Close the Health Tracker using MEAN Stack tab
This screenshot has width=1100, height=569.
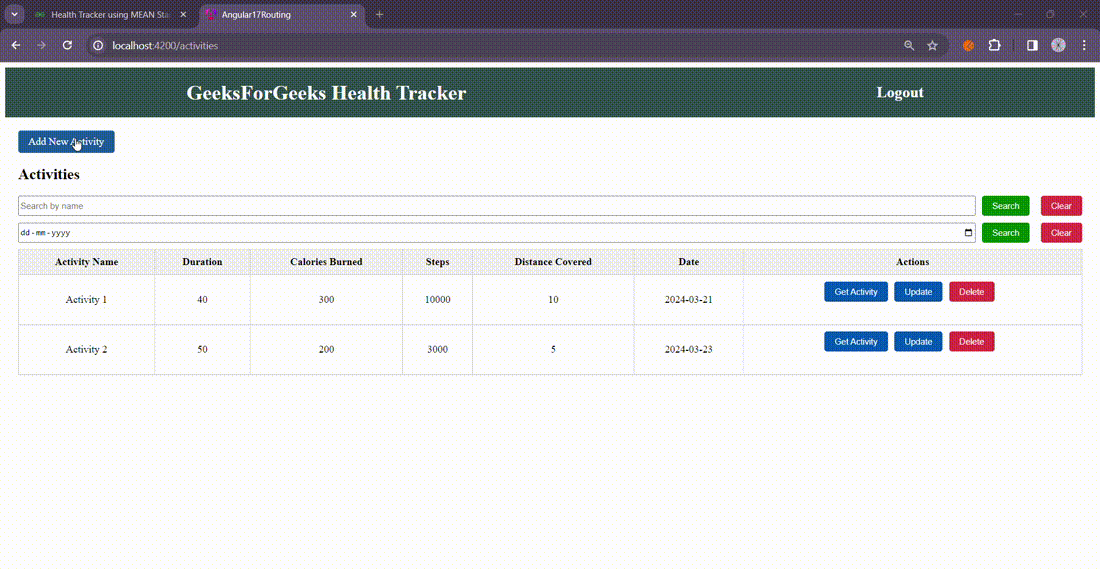pyautogui.click(x=183, y=14)
